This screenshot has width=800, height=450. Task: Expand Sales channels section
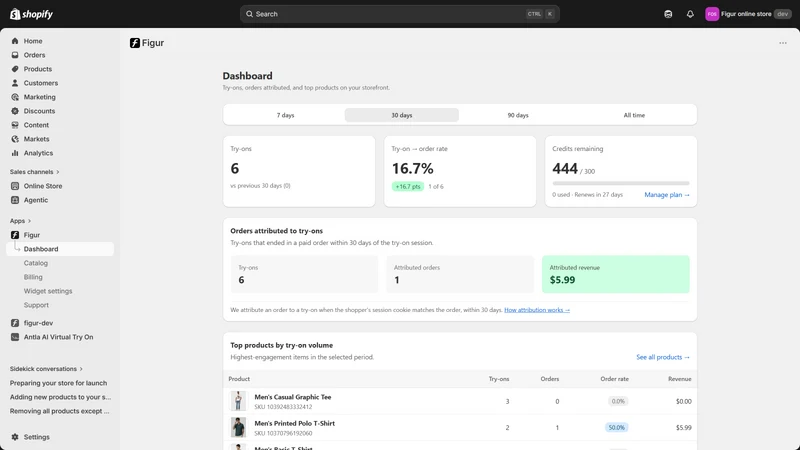coord(35,172)
